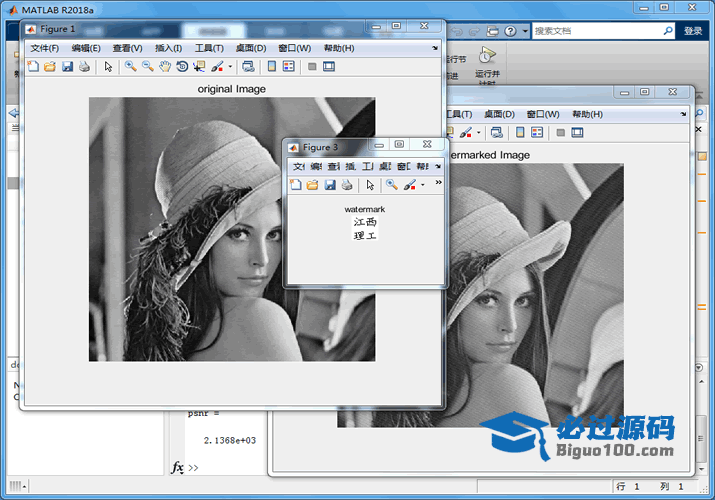
Task: Activate Zoom In tool in Figure 3
Action: point(392,185)
